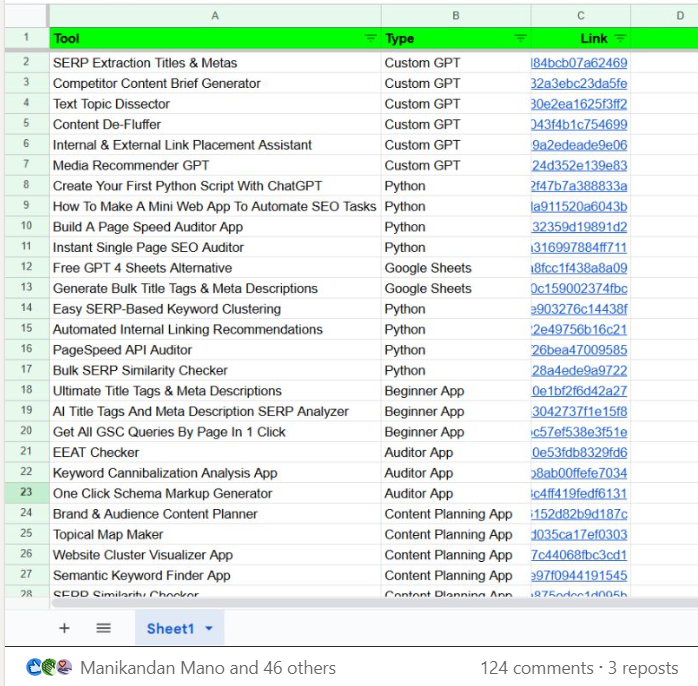
Task: Open link for Semantic Keyword Finder App
Action: [x=579, y=575]
